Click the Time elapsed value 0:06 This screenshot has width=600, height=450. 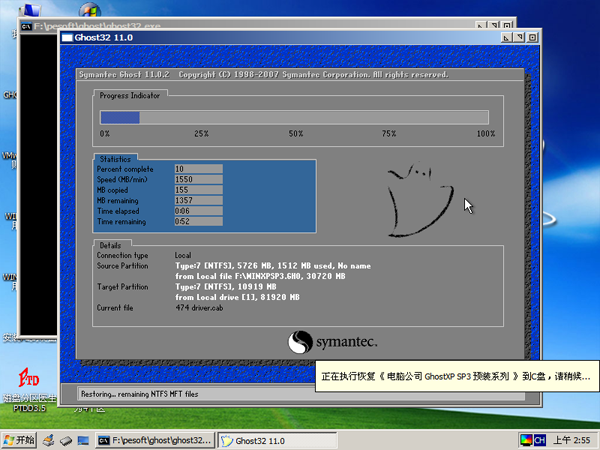(x=199, y=211)
